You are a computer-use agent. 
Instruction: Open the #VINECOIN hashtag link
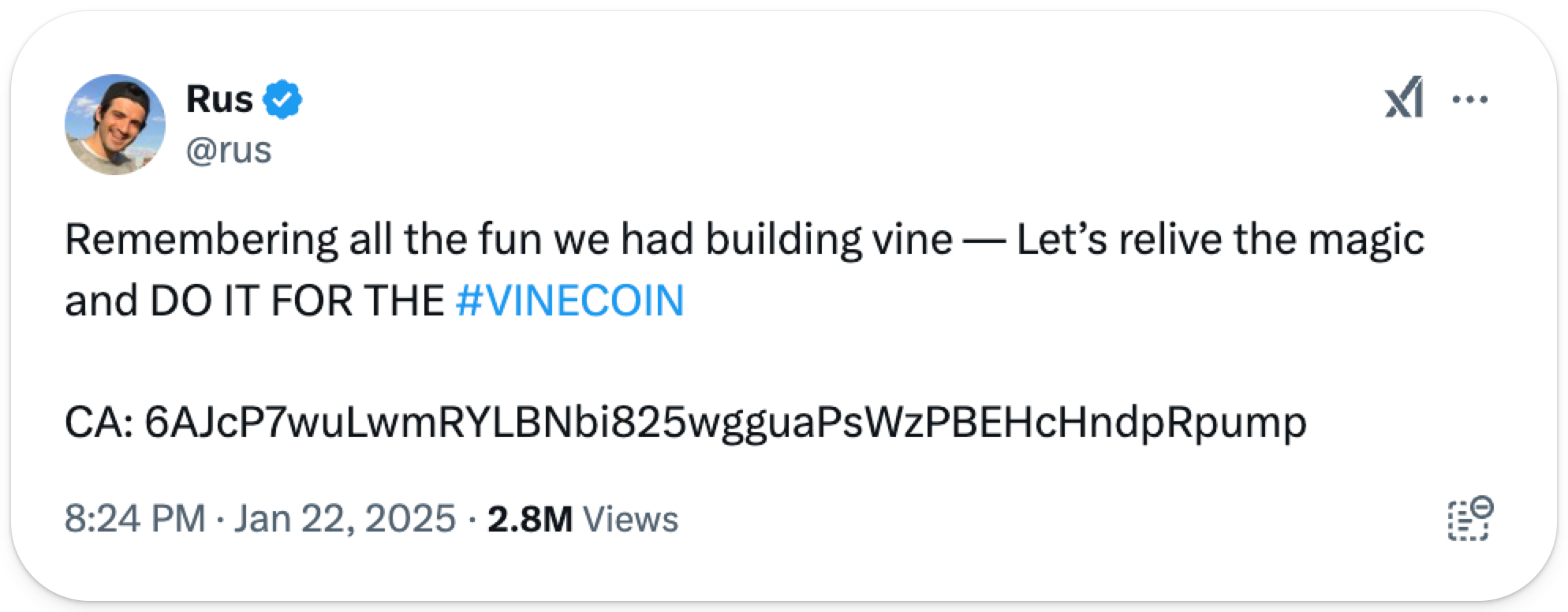569,301
